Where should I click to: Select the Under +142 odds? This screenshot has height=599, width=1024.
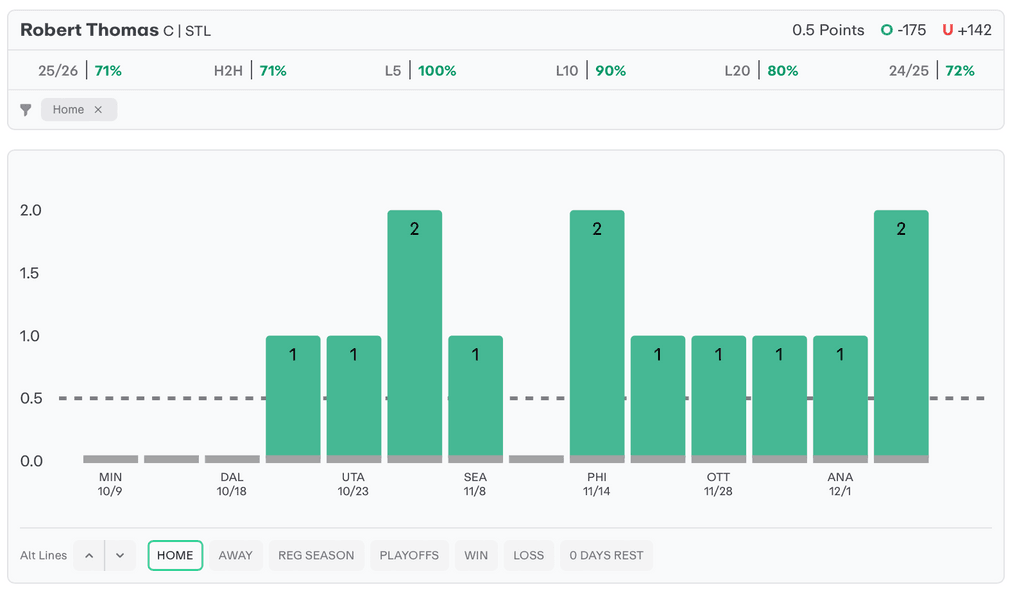966,30
